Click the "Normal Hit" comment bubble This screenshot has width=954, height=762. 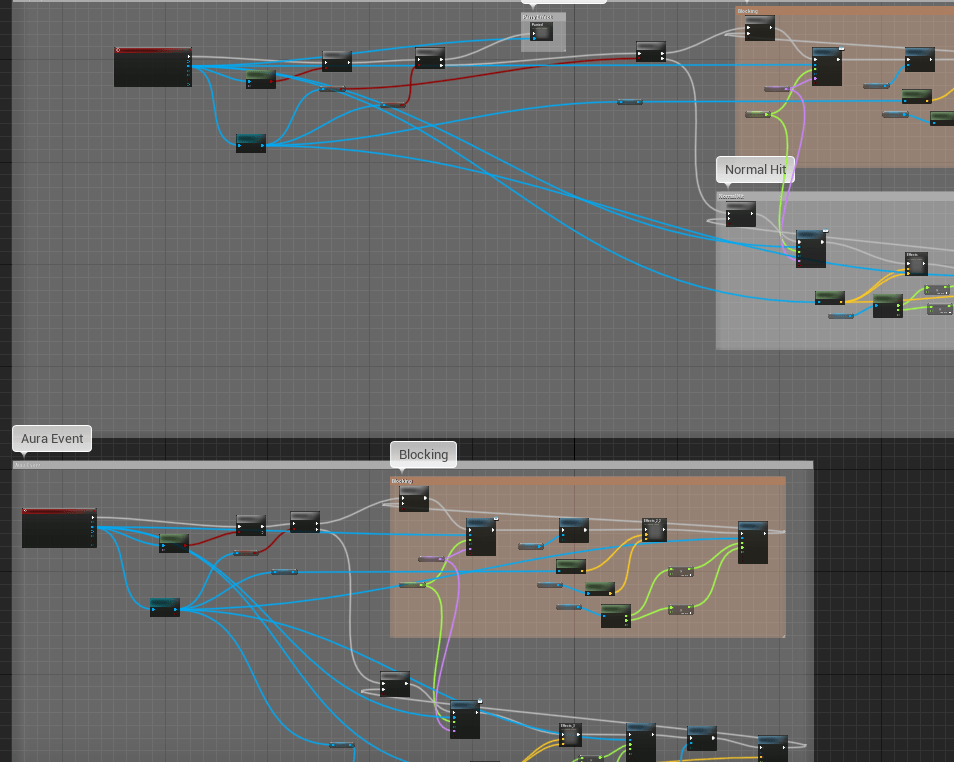pos(755,170)
